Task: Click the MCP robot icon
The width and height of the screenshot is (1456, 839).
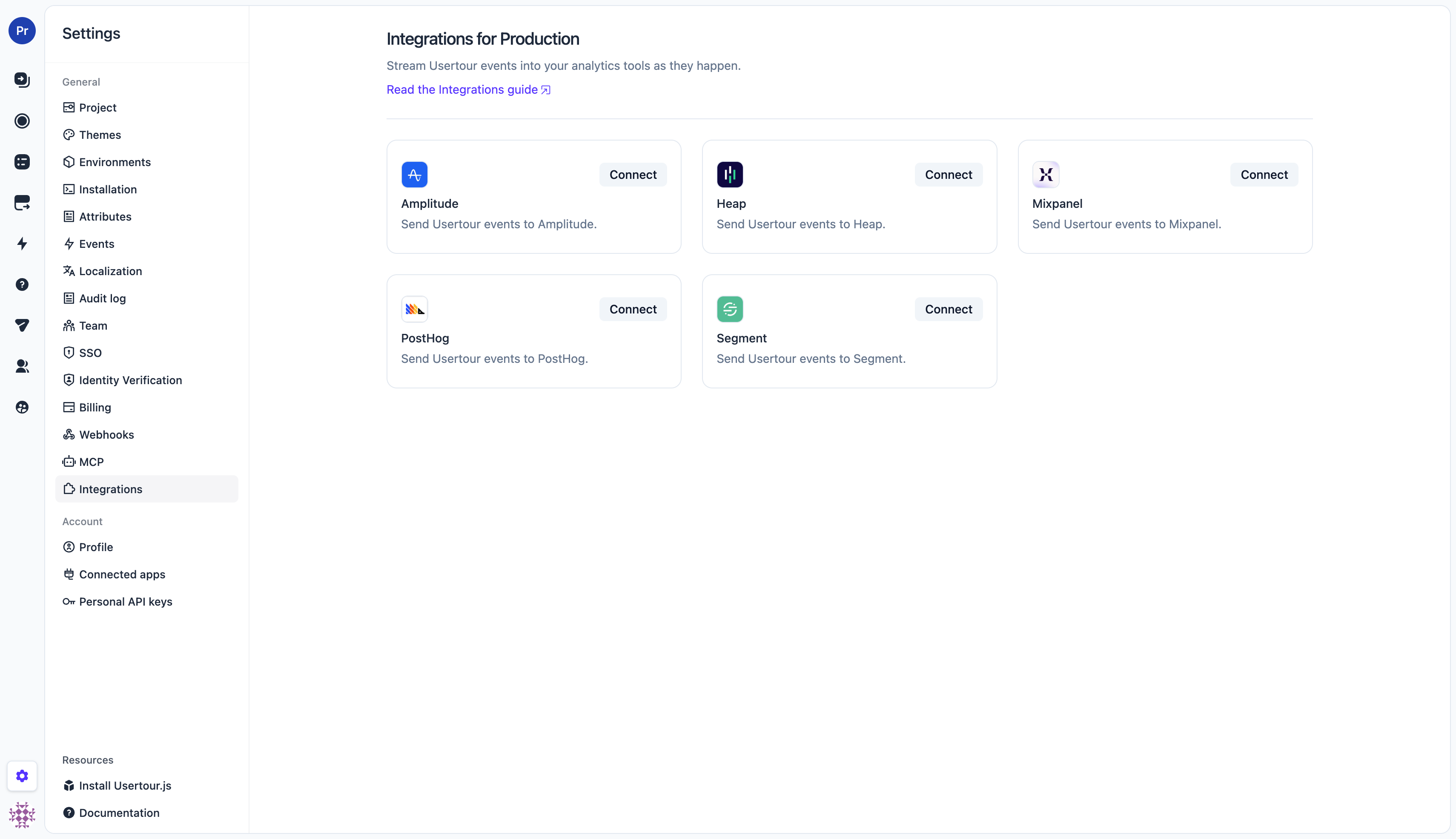Action: (69, 462)
